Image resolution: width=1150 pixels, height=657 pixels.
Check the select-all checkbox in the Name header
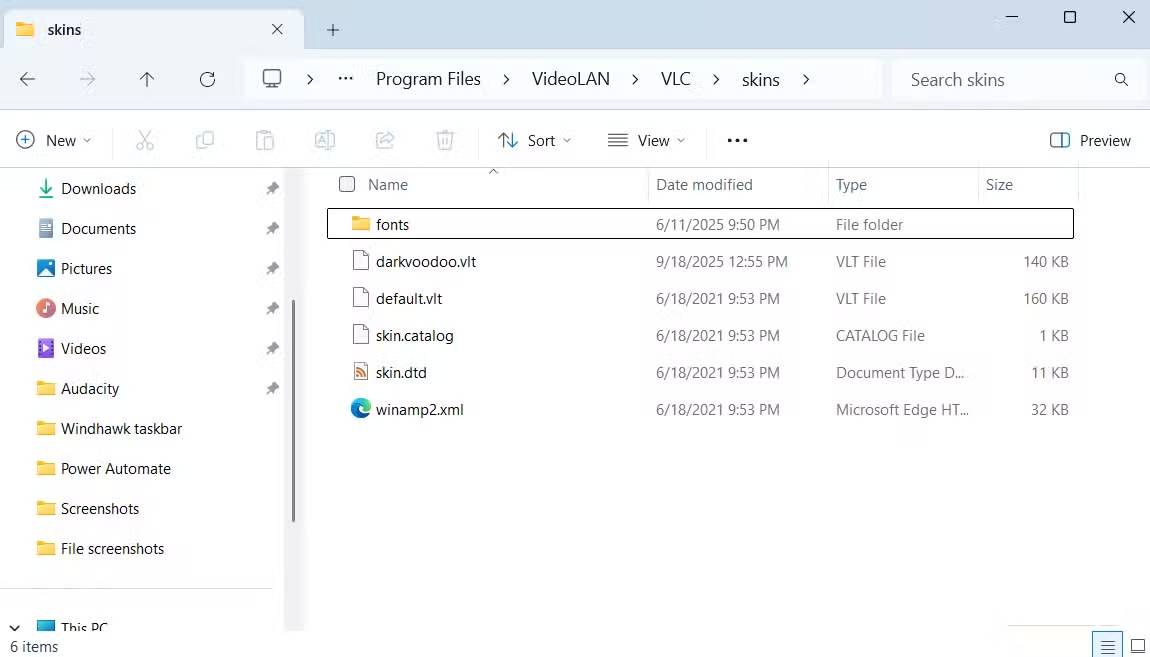(346, 184)
